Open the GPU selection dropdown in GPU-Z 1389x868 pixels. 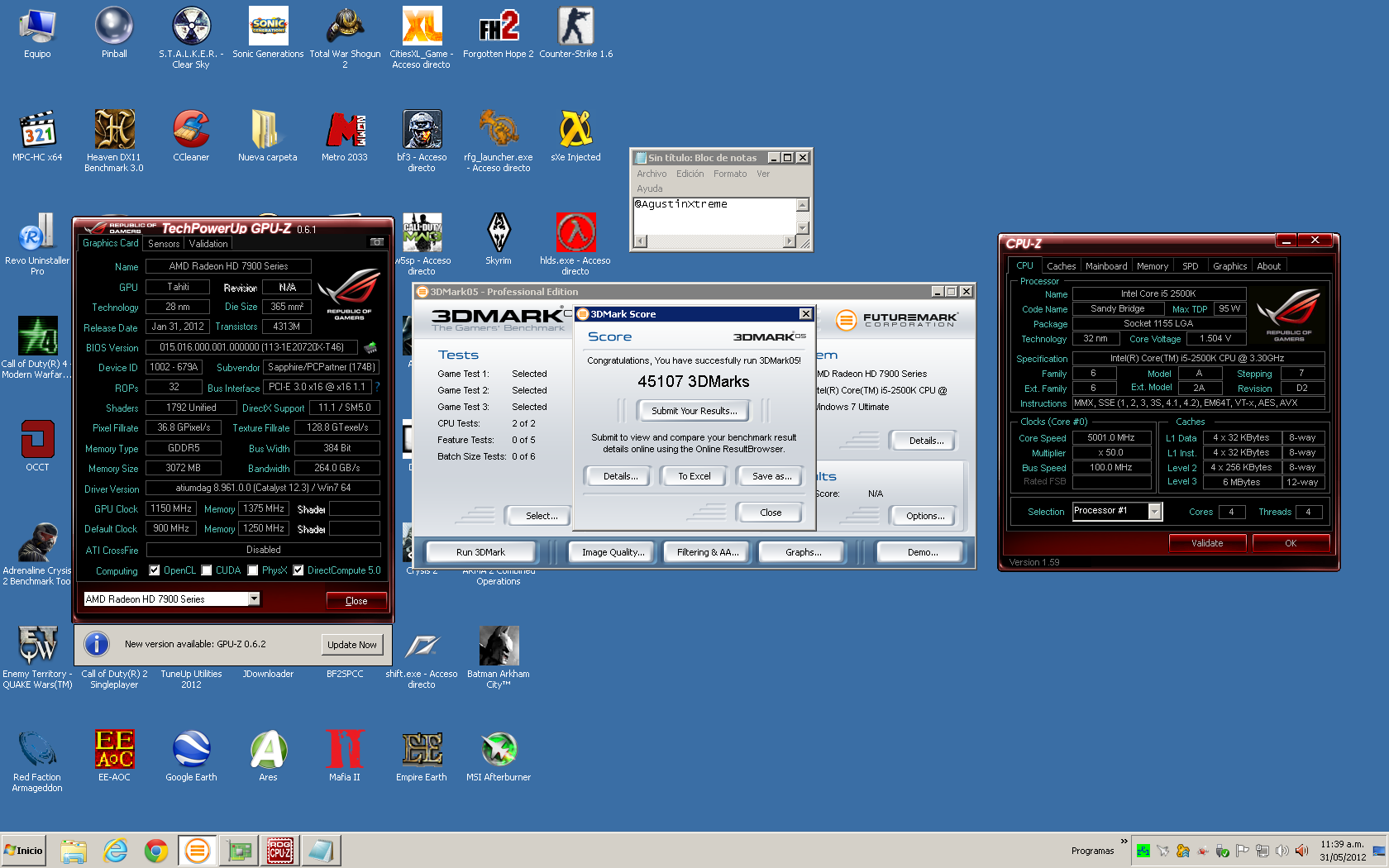pyautogui.click(x=254, y=599)
